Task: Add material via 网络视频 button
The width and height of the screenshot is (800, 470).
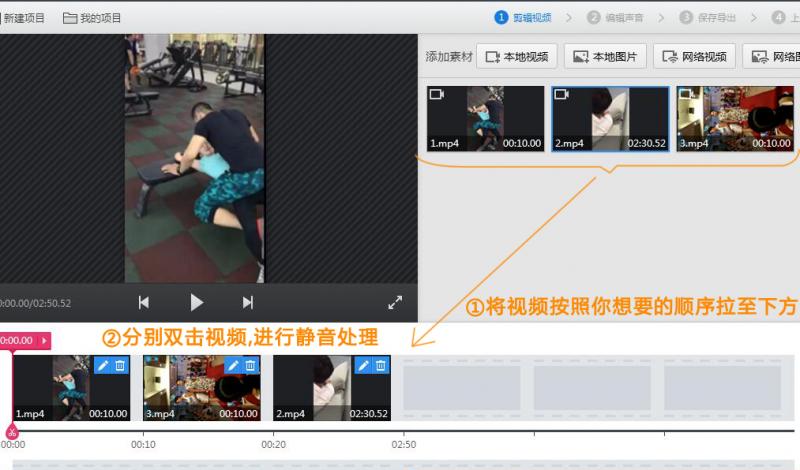Action: 694,57
